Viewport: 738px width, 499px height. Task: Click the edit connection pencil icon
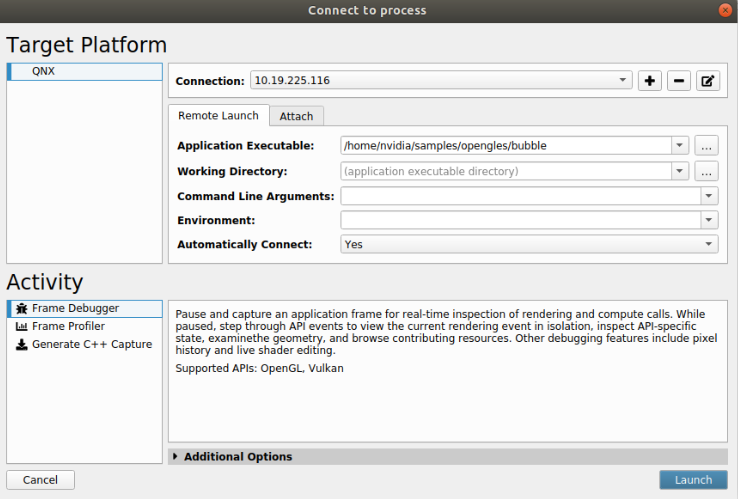(708, 81)
